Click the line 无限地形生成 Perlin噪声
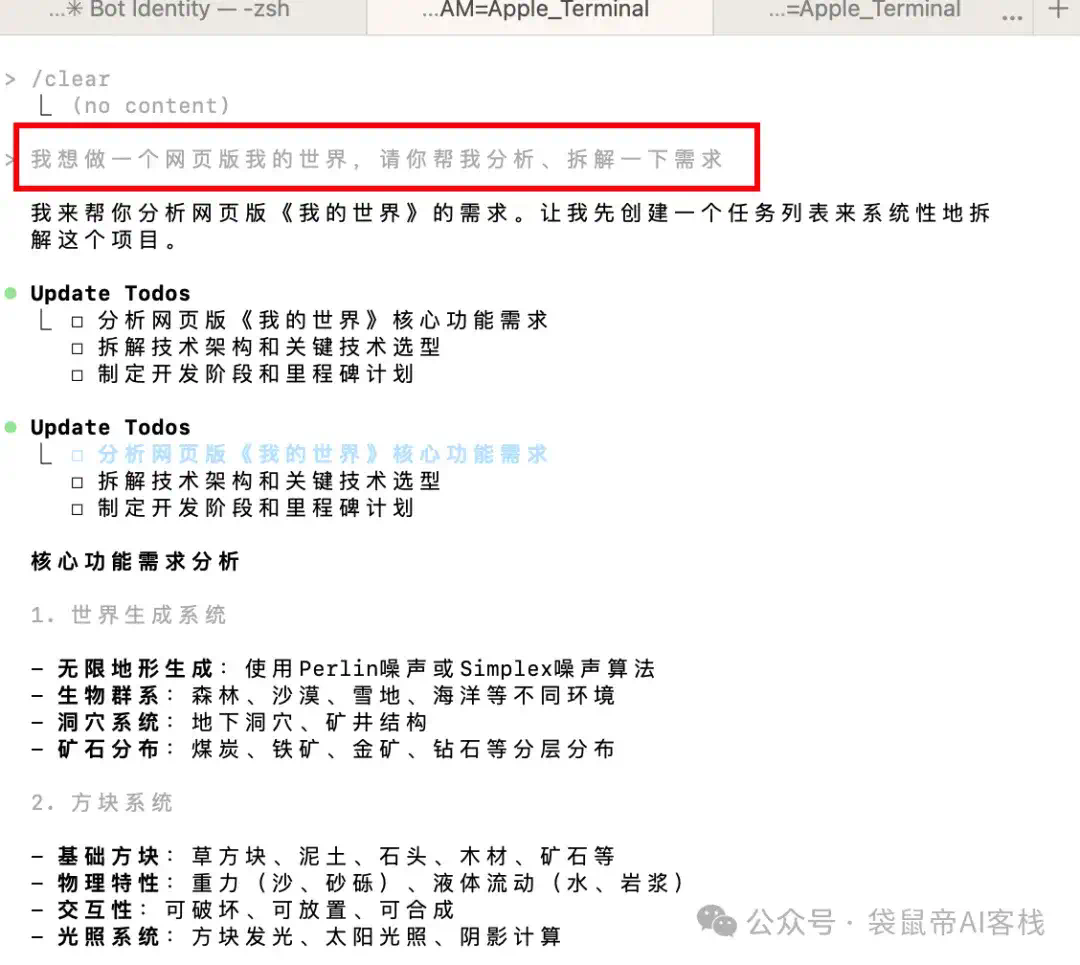Viewport: 1080px width, 965px height. (343, 668)
